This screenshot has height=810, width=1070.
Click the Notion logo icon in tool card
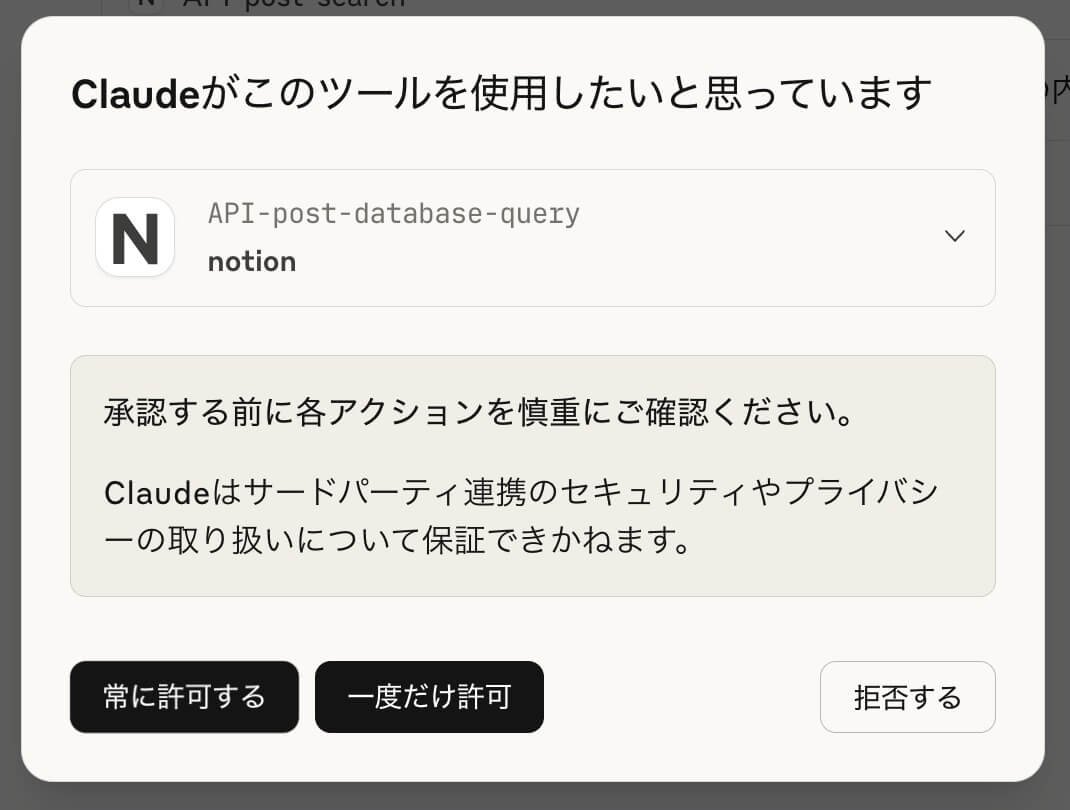[x=135, y=237]
